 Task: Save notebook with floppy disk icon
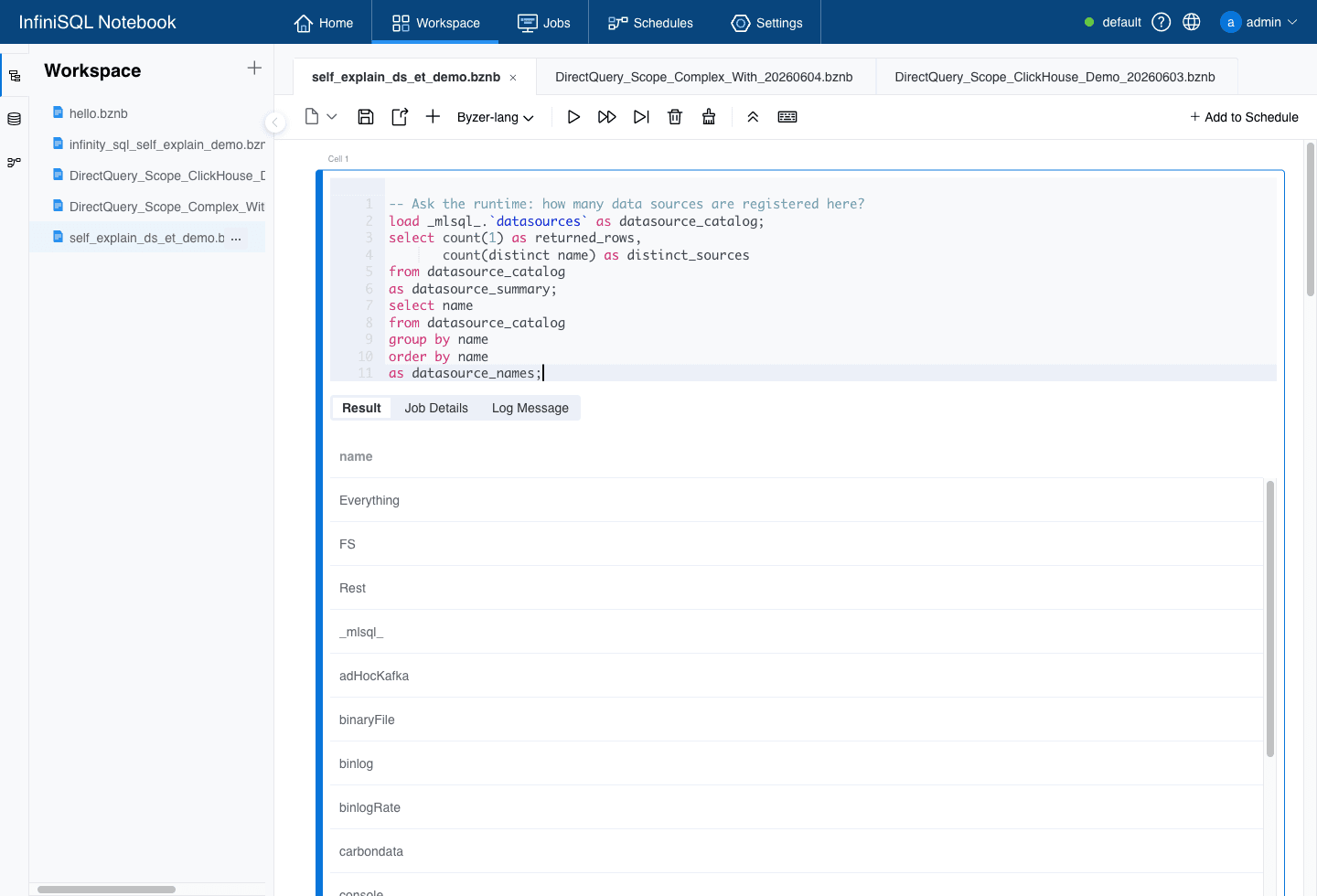(x=366, y=117)
